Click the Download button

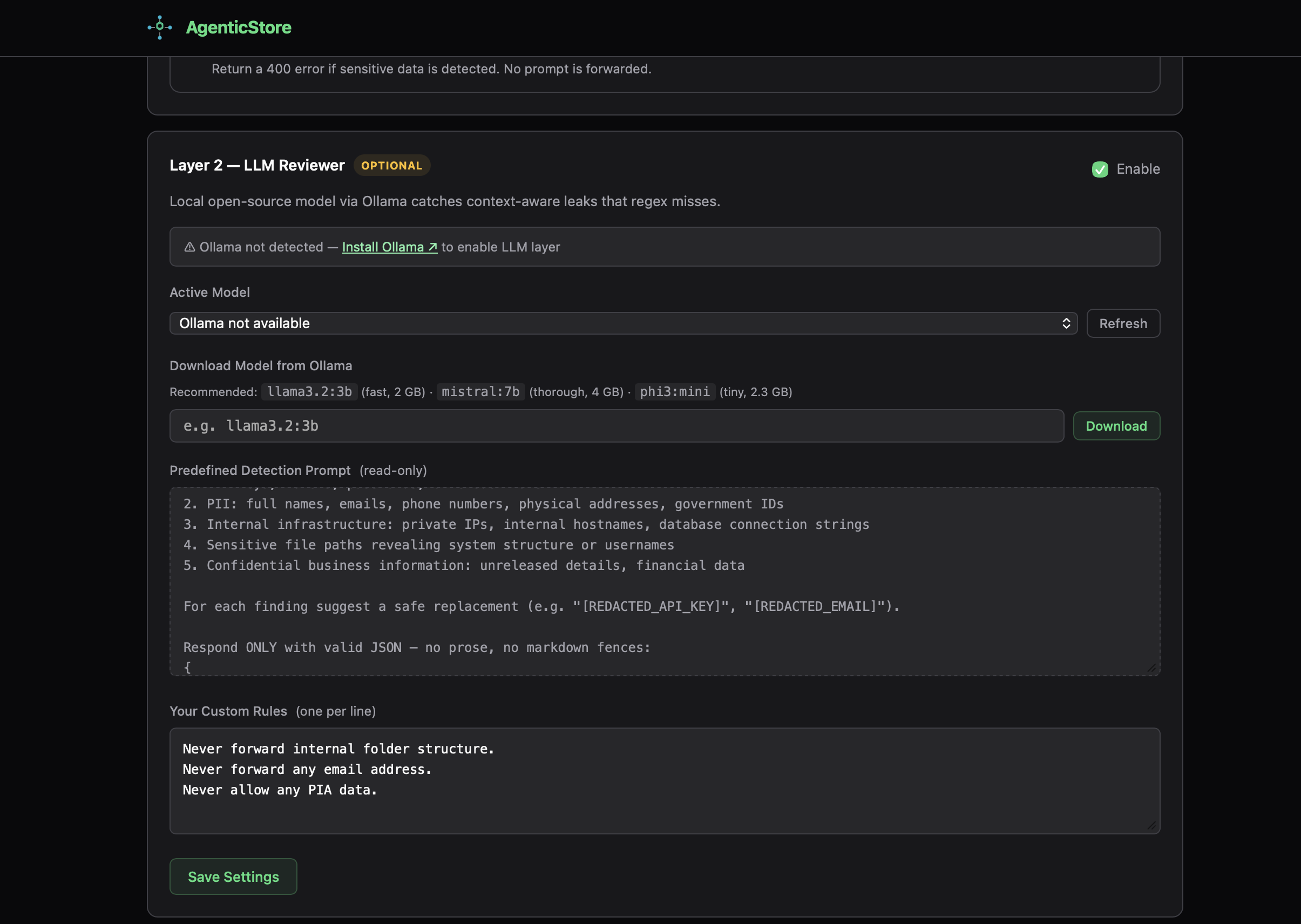click(x=1116, y=426)
